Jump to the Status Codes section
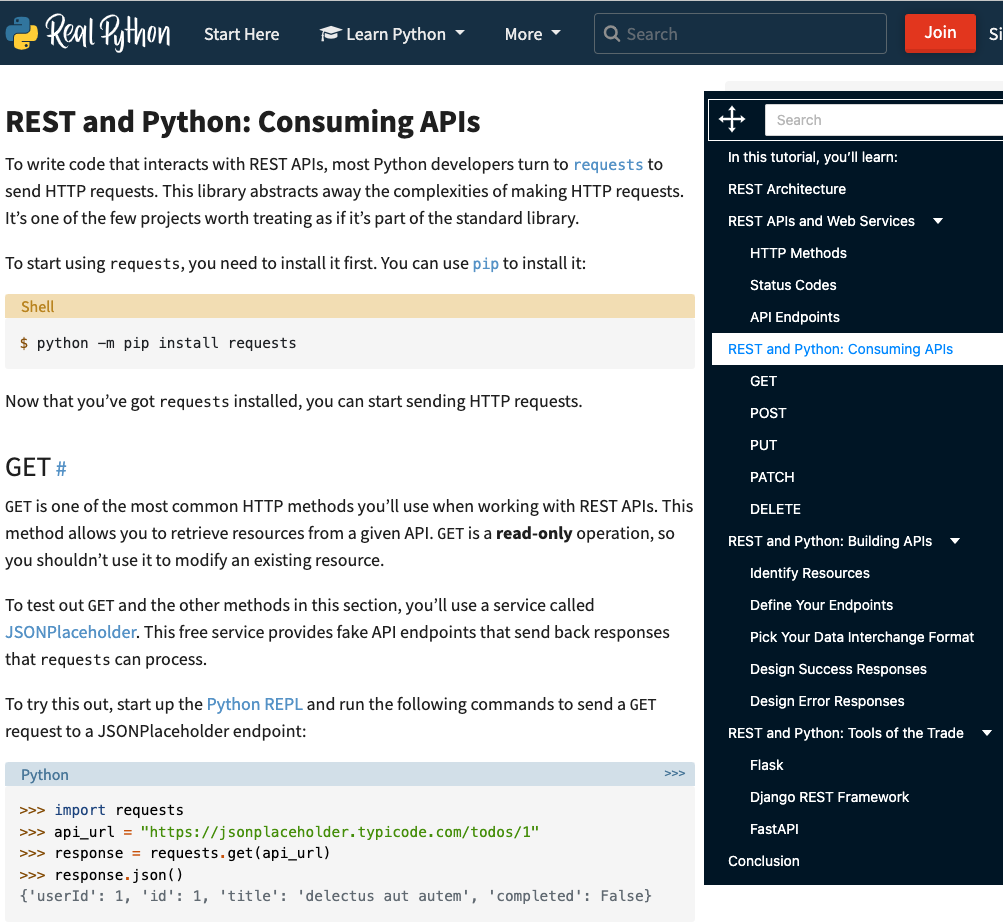The image size is (1003, 924). click(793, 285)
